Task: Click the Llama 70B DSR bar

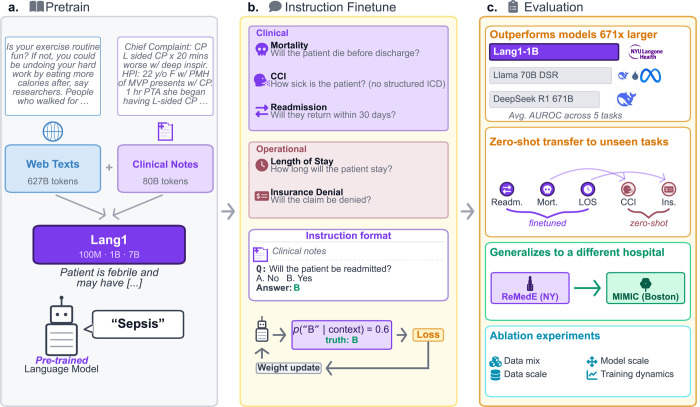Action: click(x=550, y=75)
